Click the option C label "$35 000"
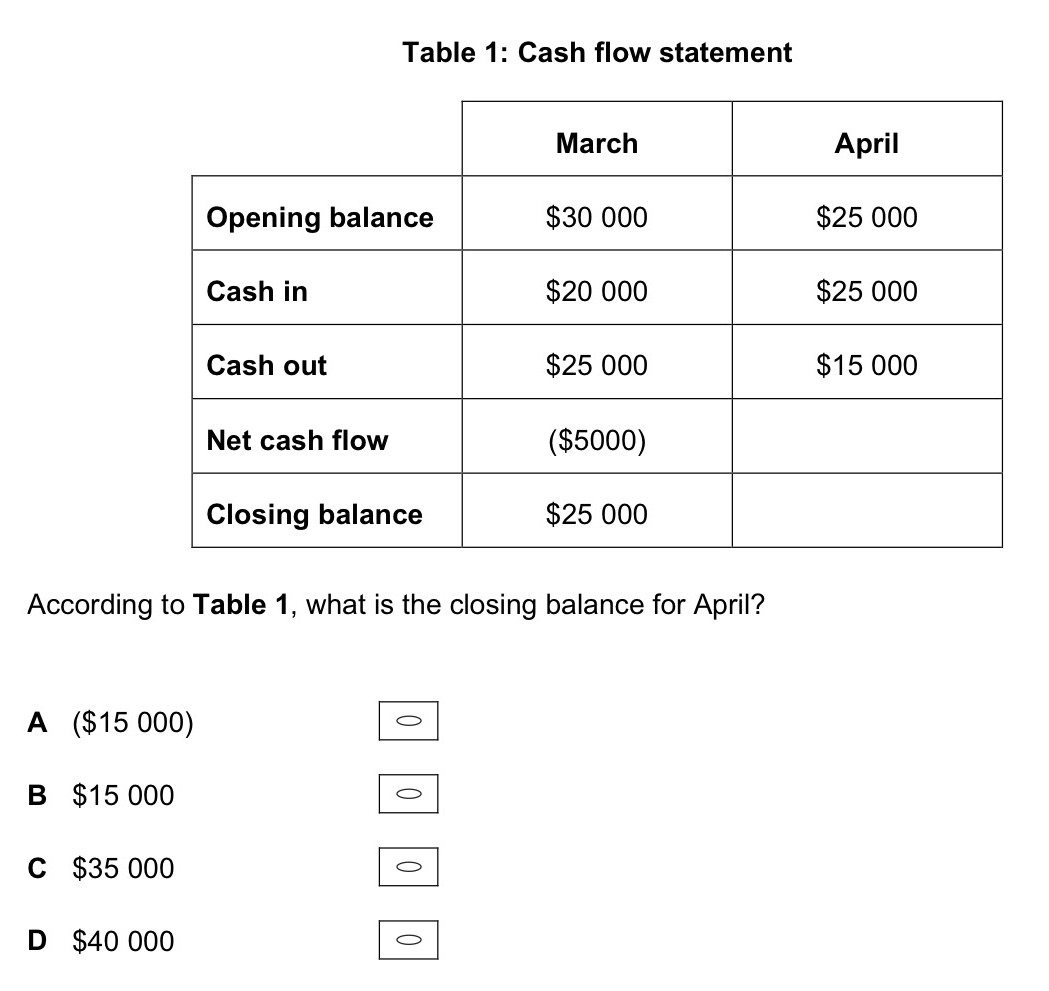 123,868
